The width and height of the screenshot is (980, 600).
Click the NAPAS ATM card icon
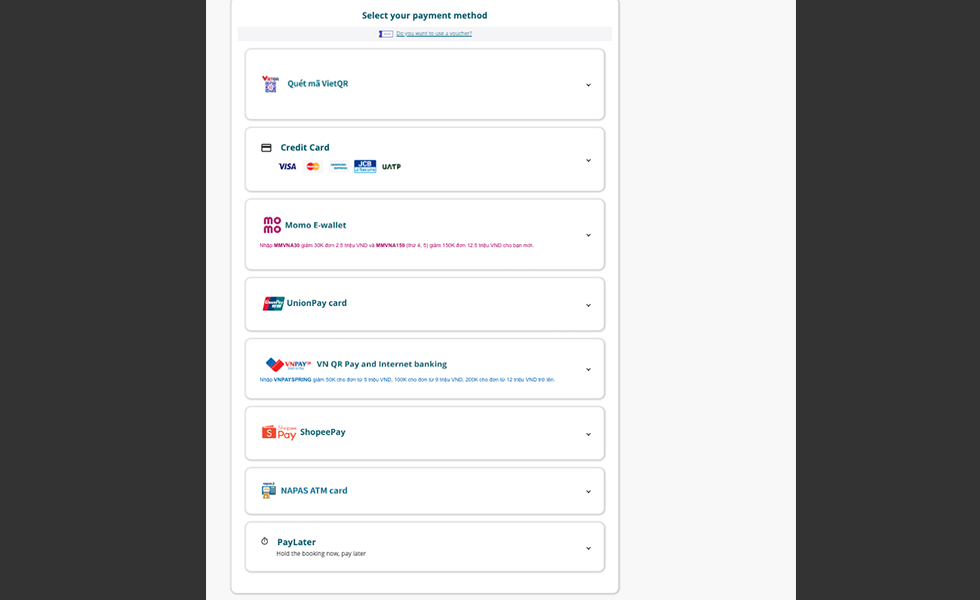268,490
